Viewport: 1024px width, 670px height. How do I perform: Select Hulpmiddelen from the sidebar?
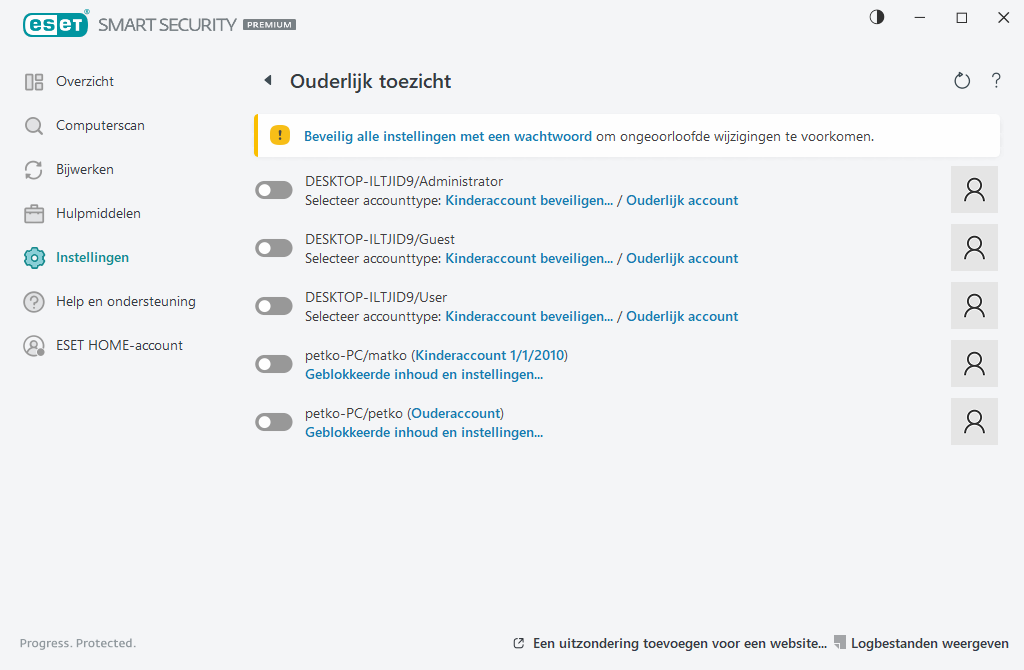98,214
